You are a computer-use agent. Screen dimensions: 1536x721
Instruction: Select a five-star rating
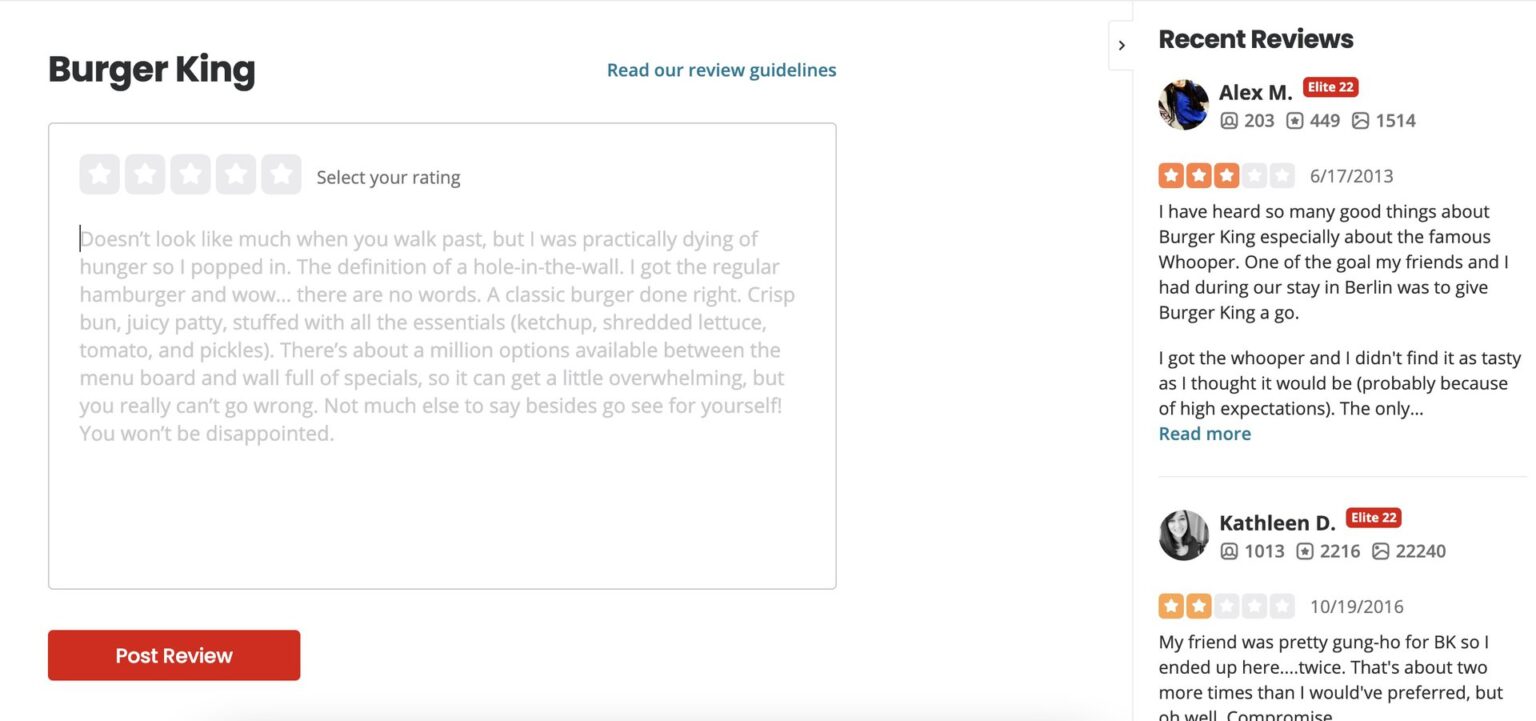coord(283,173)
